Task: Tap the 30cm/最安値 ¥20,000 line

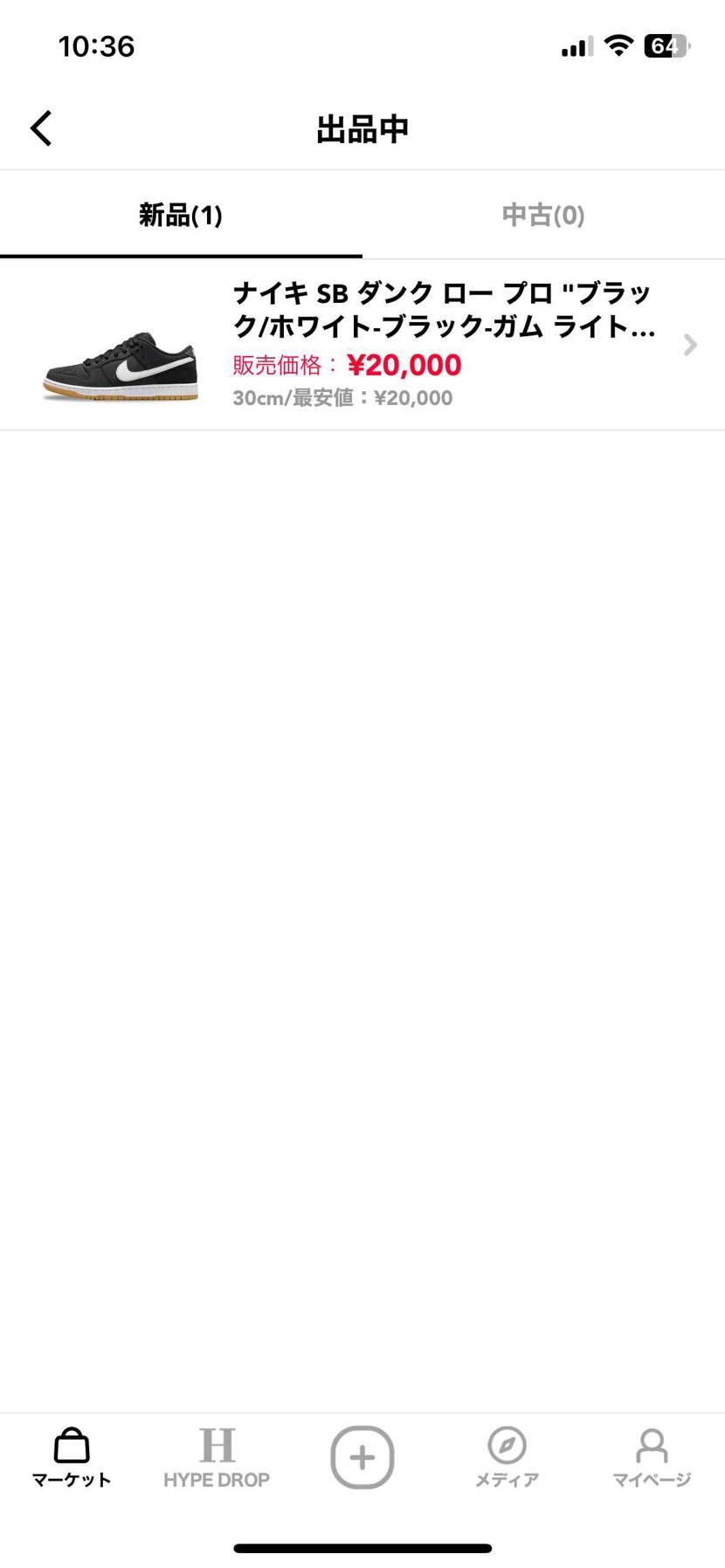Action: click(342, 398)
